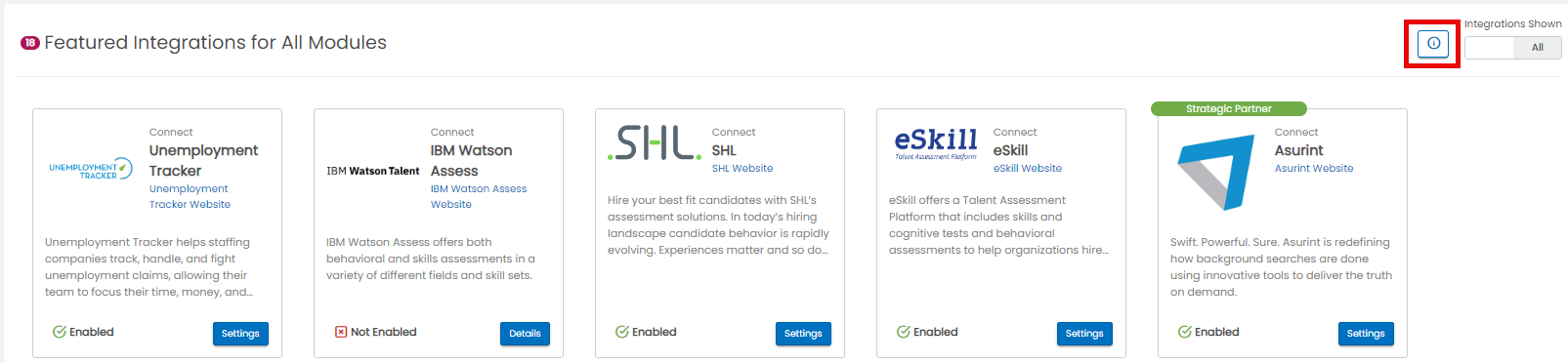The image size is (1568, 363).
Task: Click the green Enabled check on SHL card
Action: coord(622,332)
